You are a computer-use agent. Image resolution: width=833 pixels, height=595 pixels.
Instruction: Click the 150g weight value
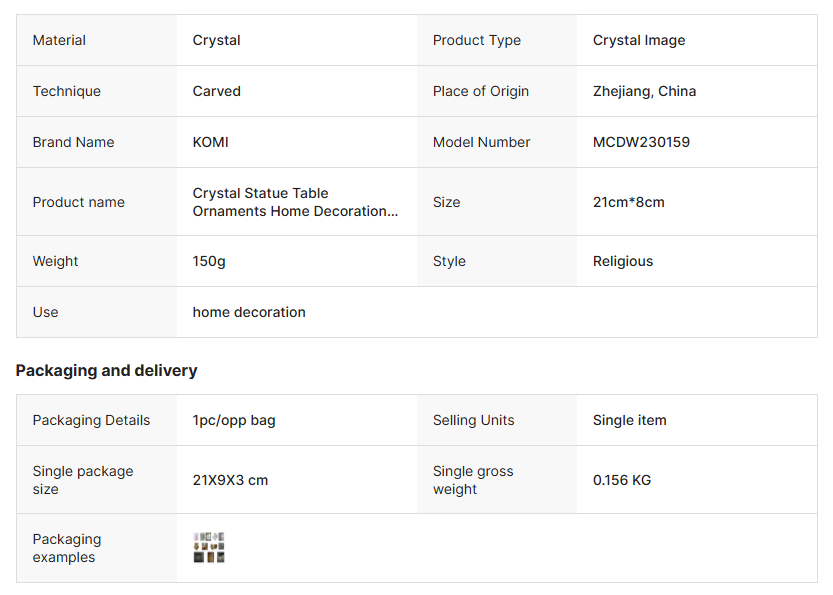(209, 261)
